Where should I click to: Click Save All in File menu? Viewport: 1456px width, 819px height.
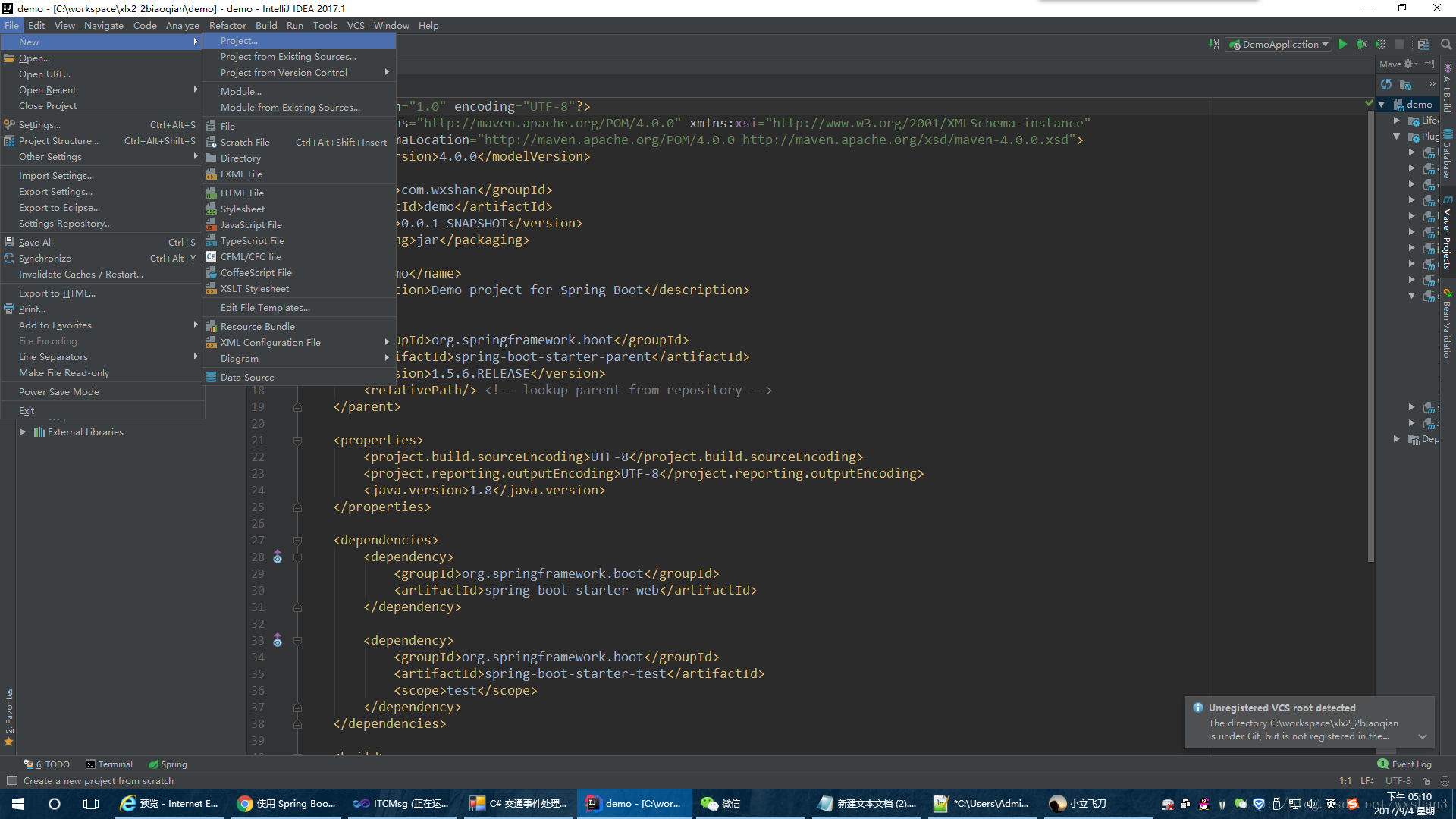(102, 243)
